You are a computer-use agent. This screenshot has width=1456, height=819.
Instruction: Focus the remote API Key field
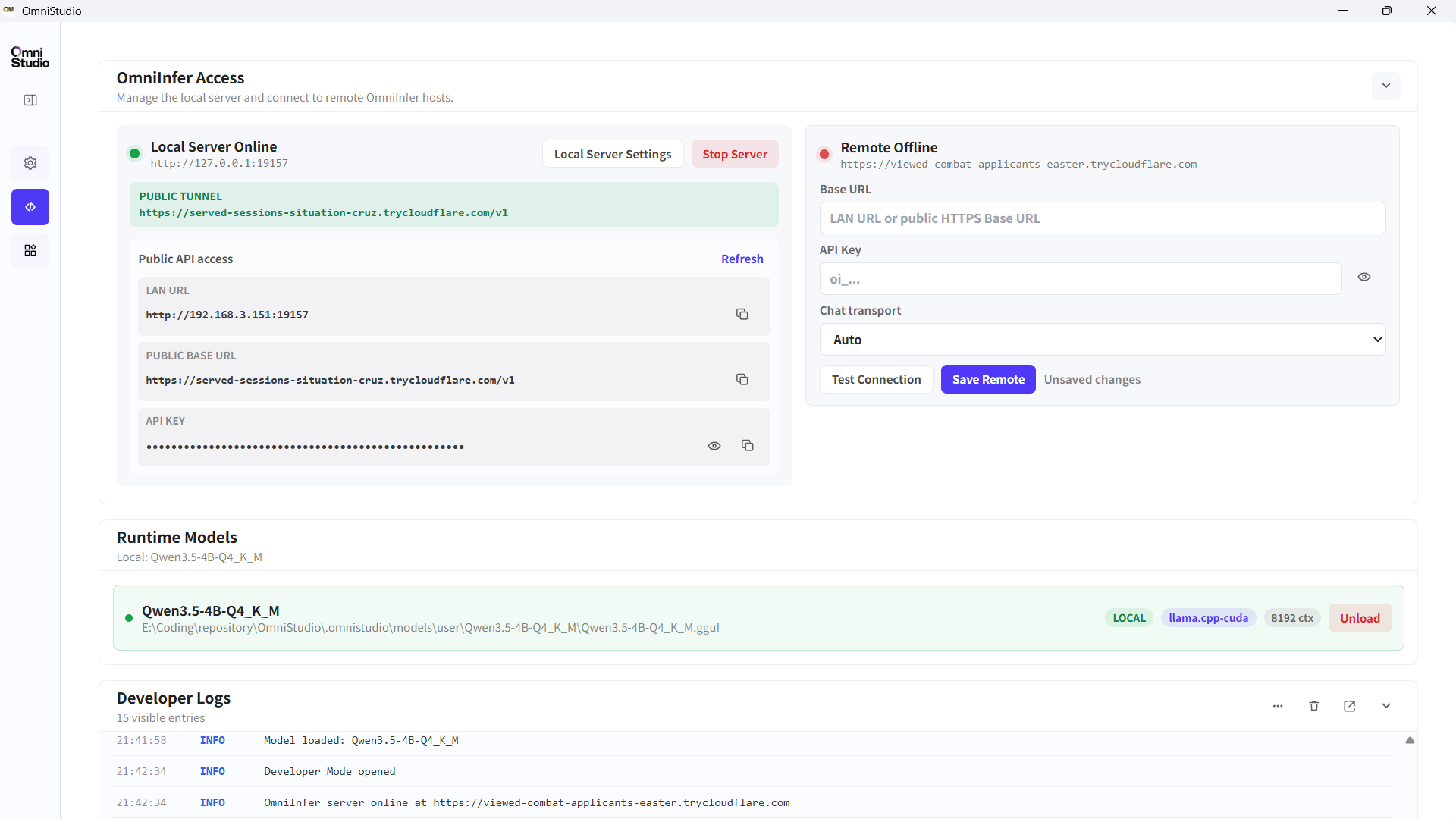pyautogui.click(x=1081, y=279)
